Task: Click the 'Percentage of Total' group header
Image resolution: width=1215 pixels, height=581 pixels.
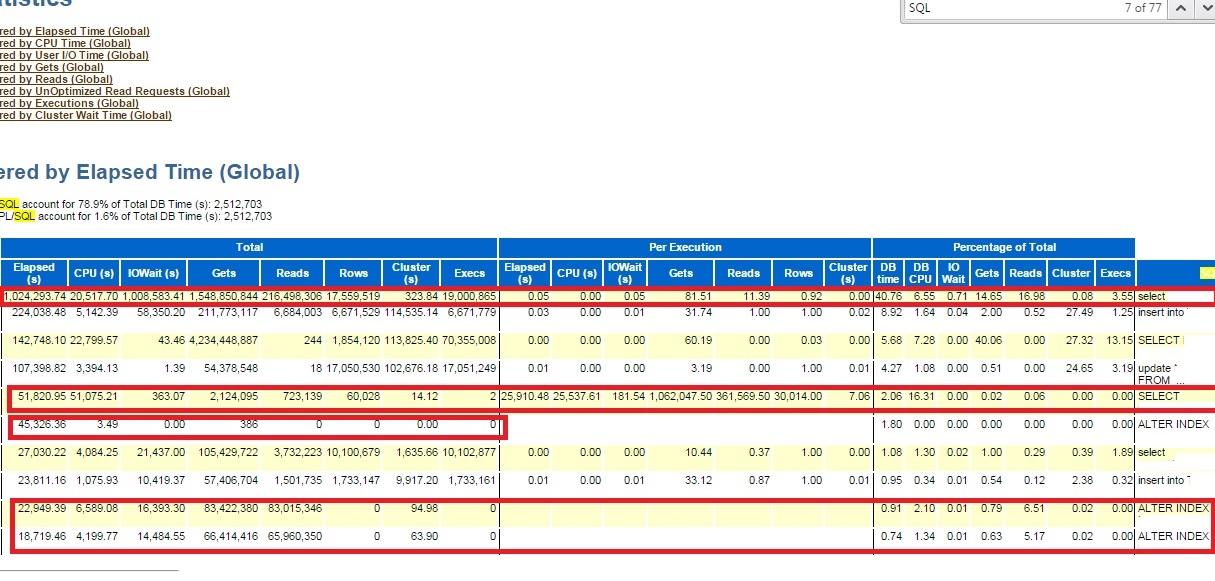Action: pos(1003,247)
